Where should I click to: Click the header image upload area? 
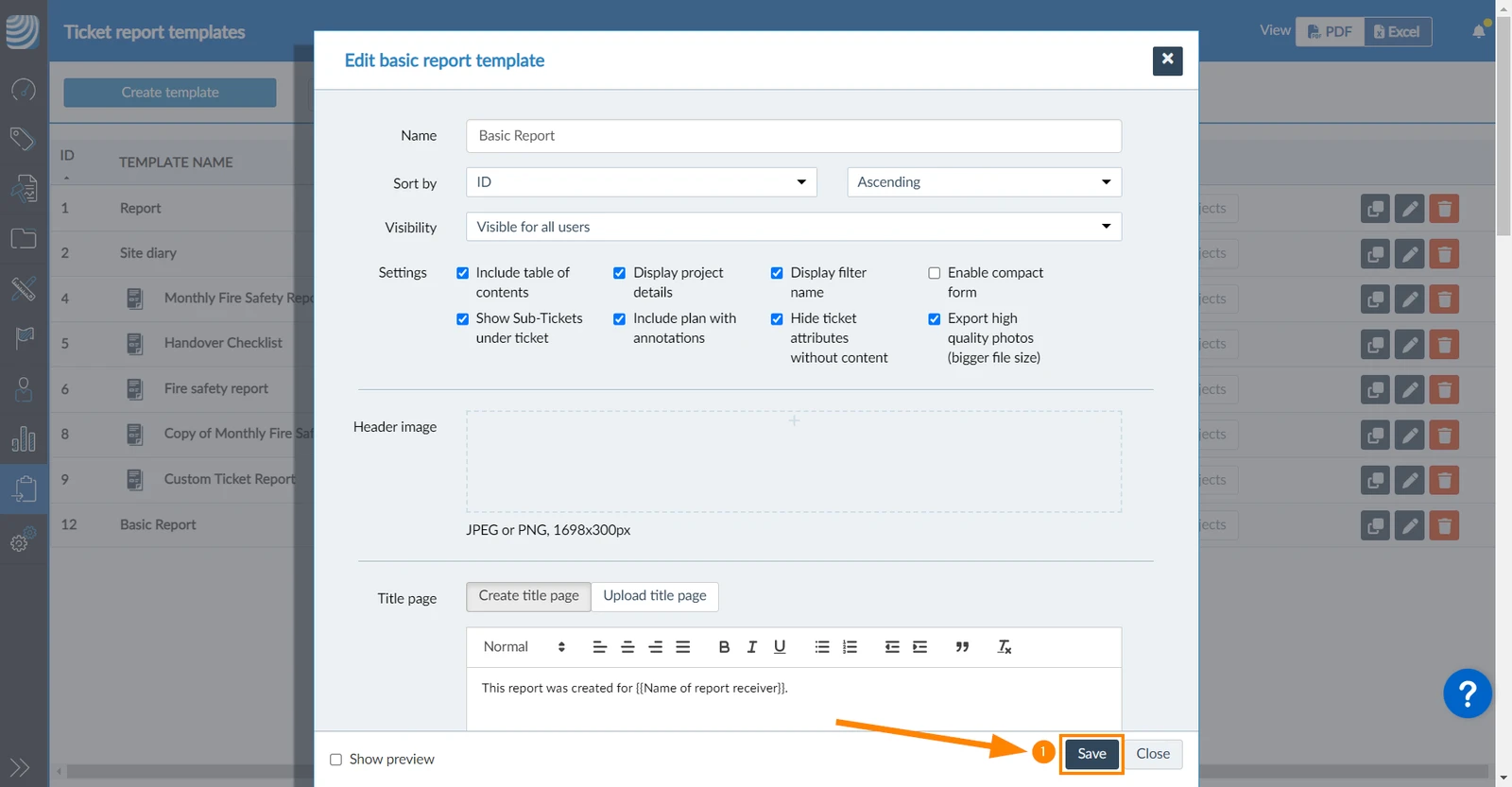click(x=794, y=461)
